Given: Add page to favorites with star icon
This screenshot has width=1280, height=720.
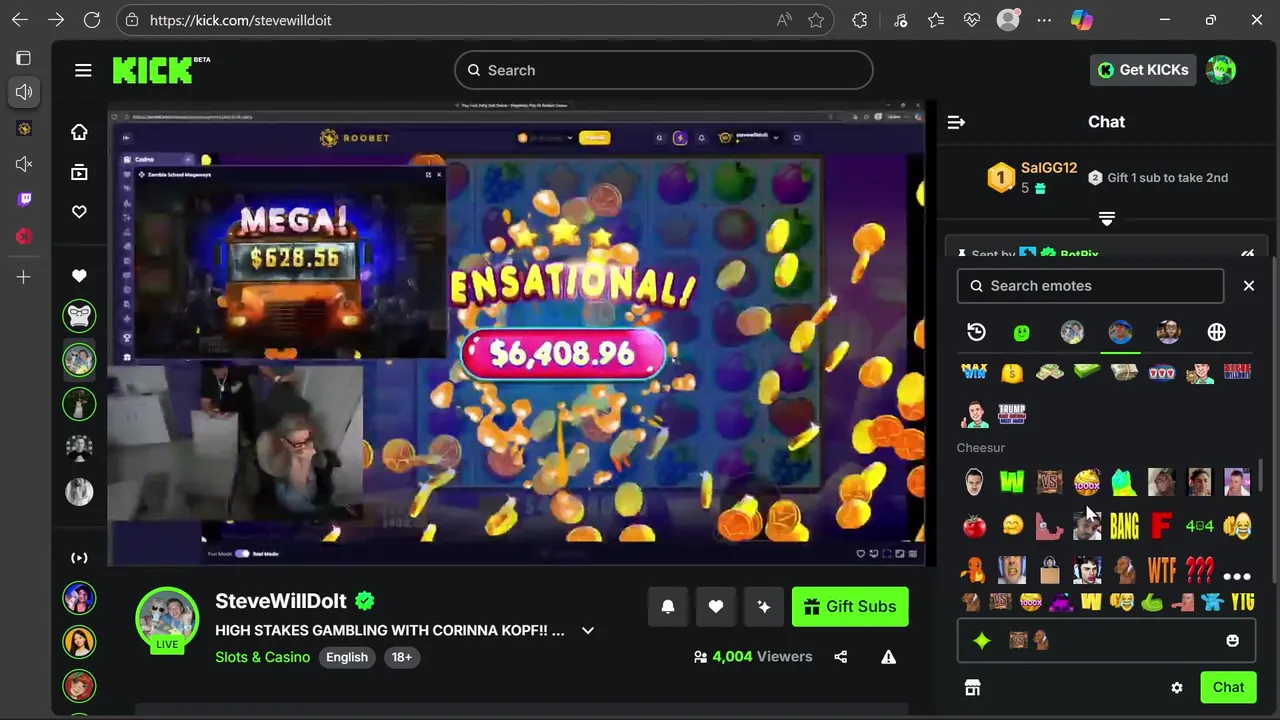Looking at the screenshot, I should pyautogui.click(x=816, y=20).
